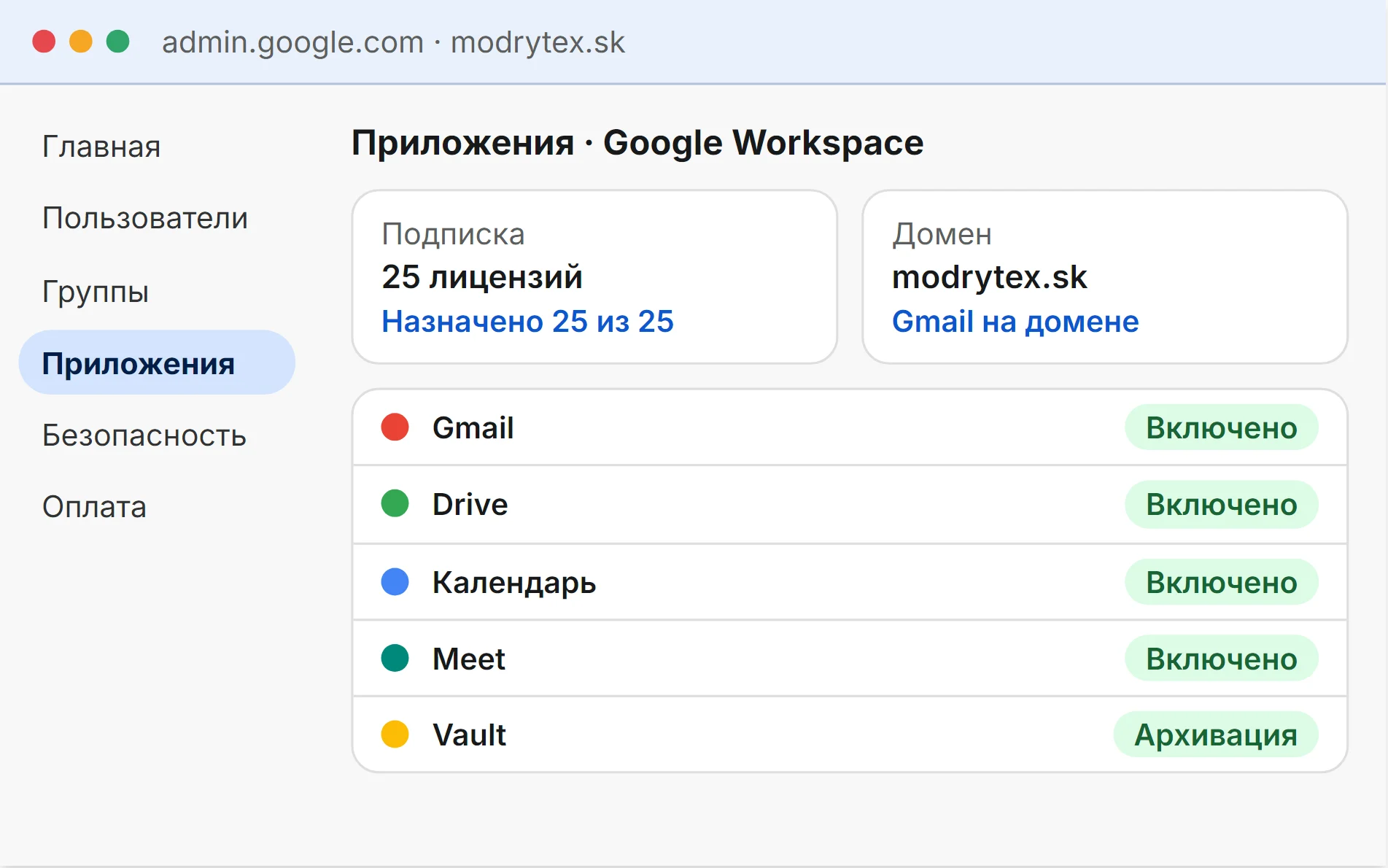Viewport: 1388px width, 868px height.
Task: Click the Домен card label
Action: 942,235
